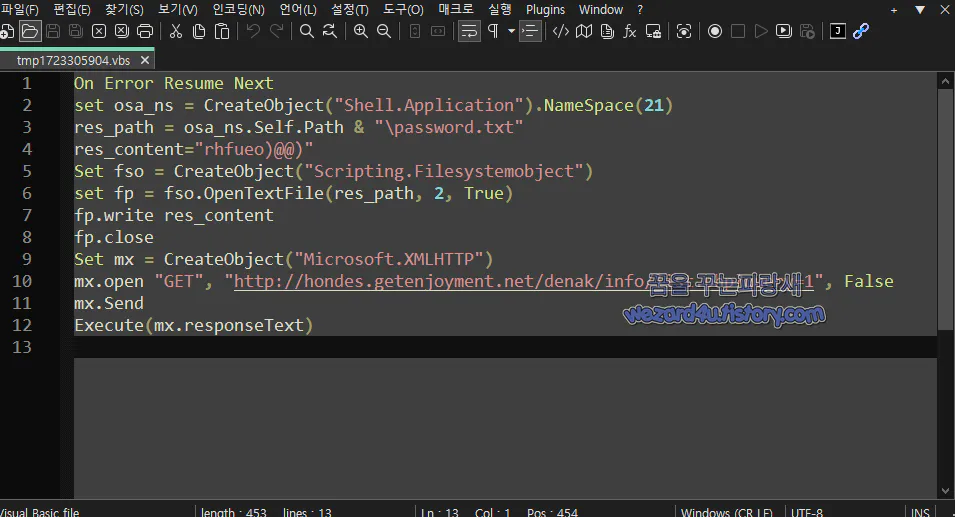Open the 파일(F) menu
Image resolution: width=955 pixels, height=517 pixels.
click(x=19, y=9)
